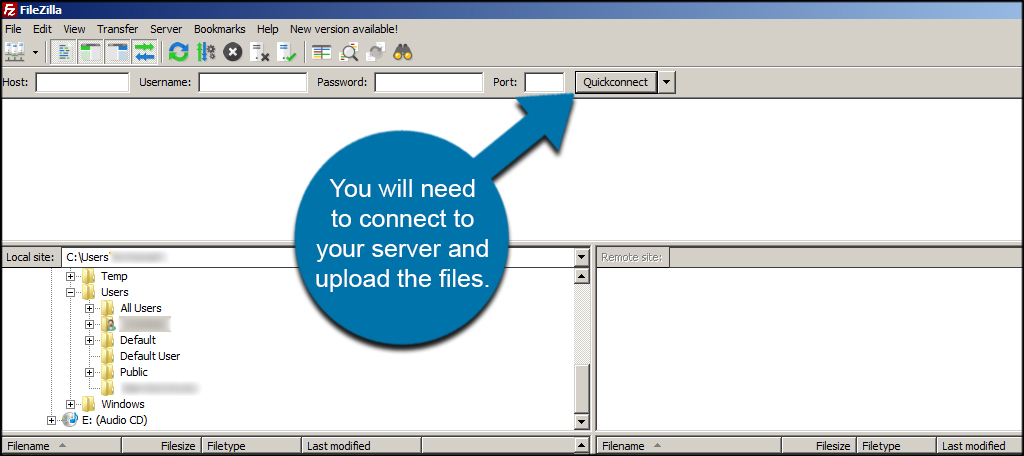1024x456 pixels.
Task: Click the Local site path field
Action: (x=317, y=257)
